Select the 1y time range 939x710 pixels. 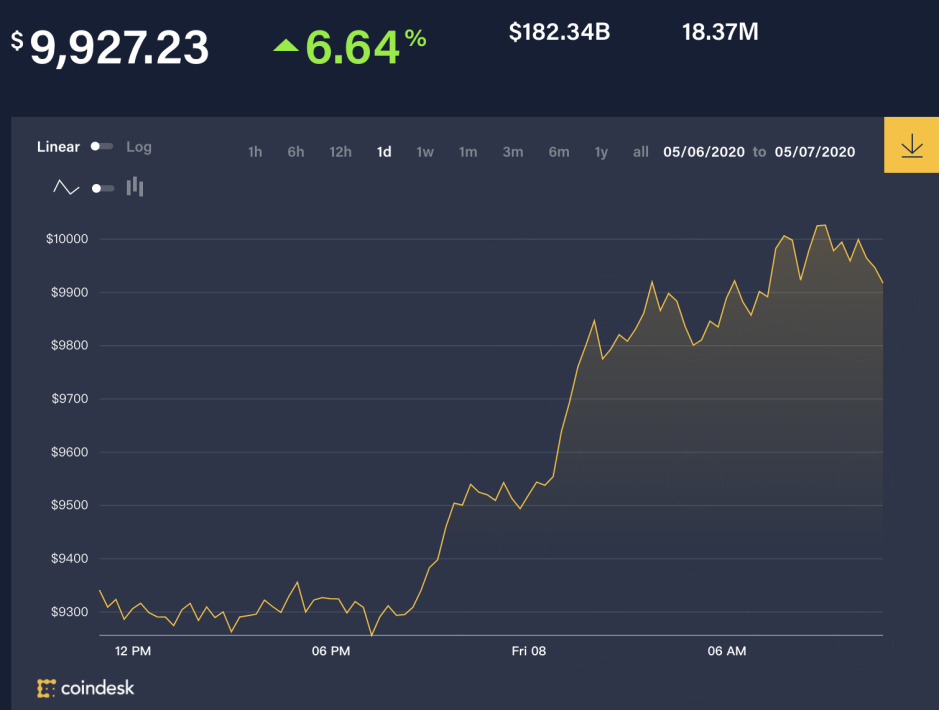(601, 152)
